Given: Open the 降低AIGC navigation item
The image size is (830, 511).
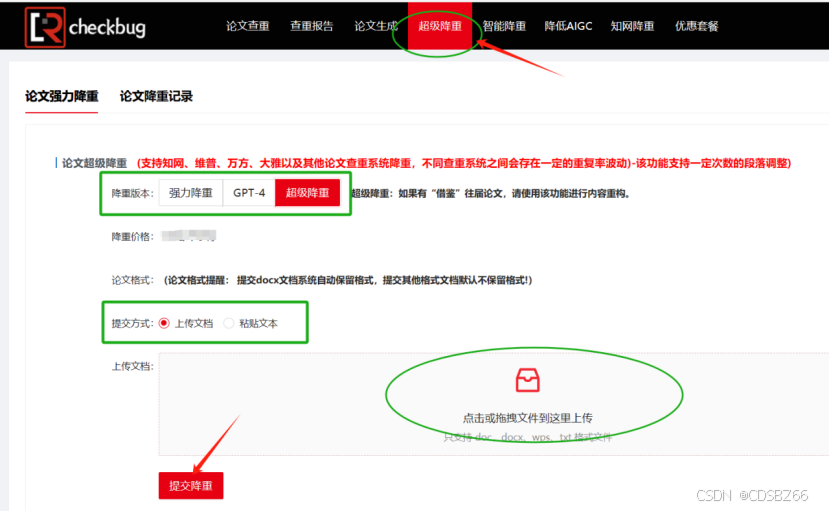Looking at the screenshot, I should tap(568, 26).
